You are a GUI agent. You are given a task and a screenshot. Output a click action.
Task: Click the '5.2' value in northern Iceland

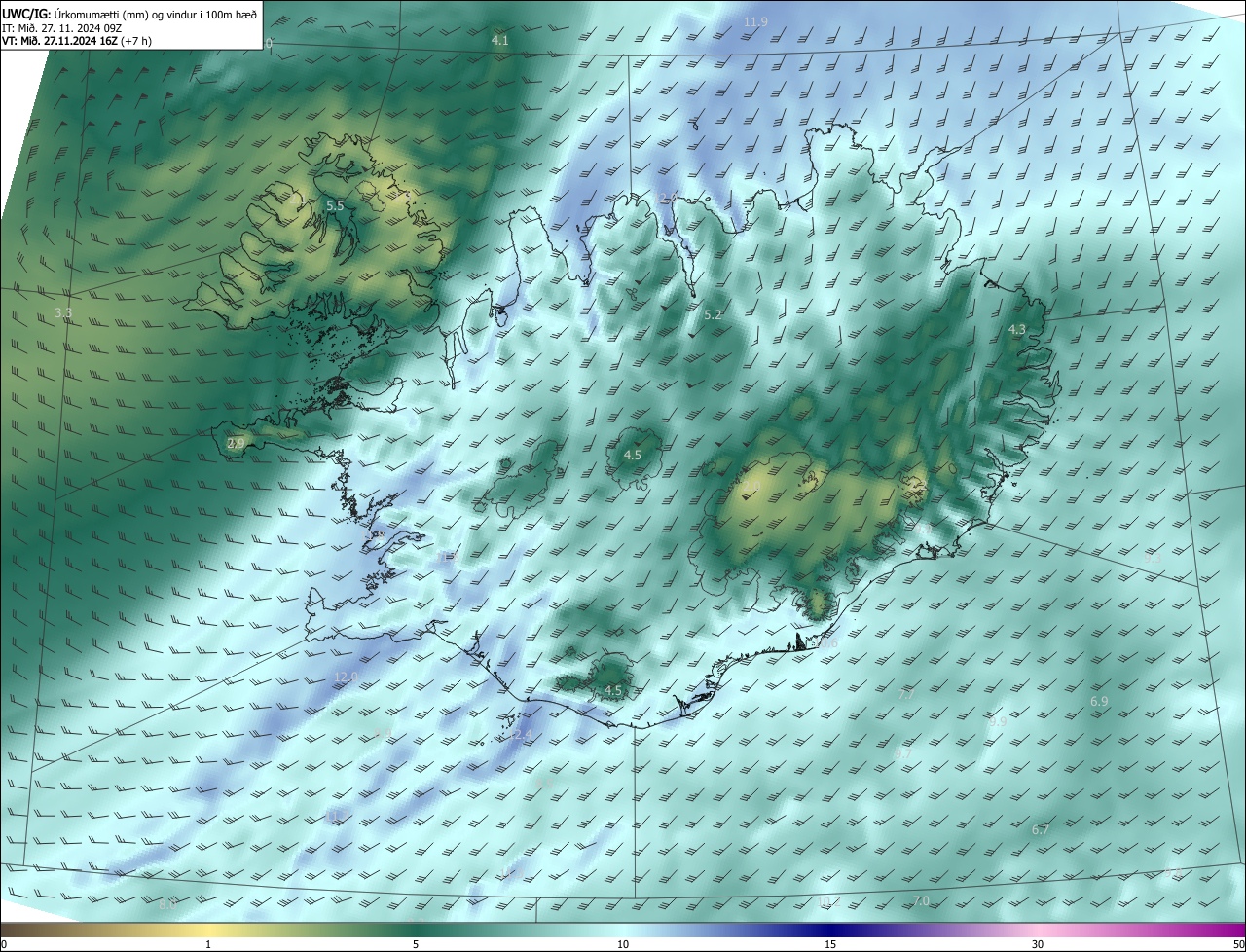[x=713, y=315]
